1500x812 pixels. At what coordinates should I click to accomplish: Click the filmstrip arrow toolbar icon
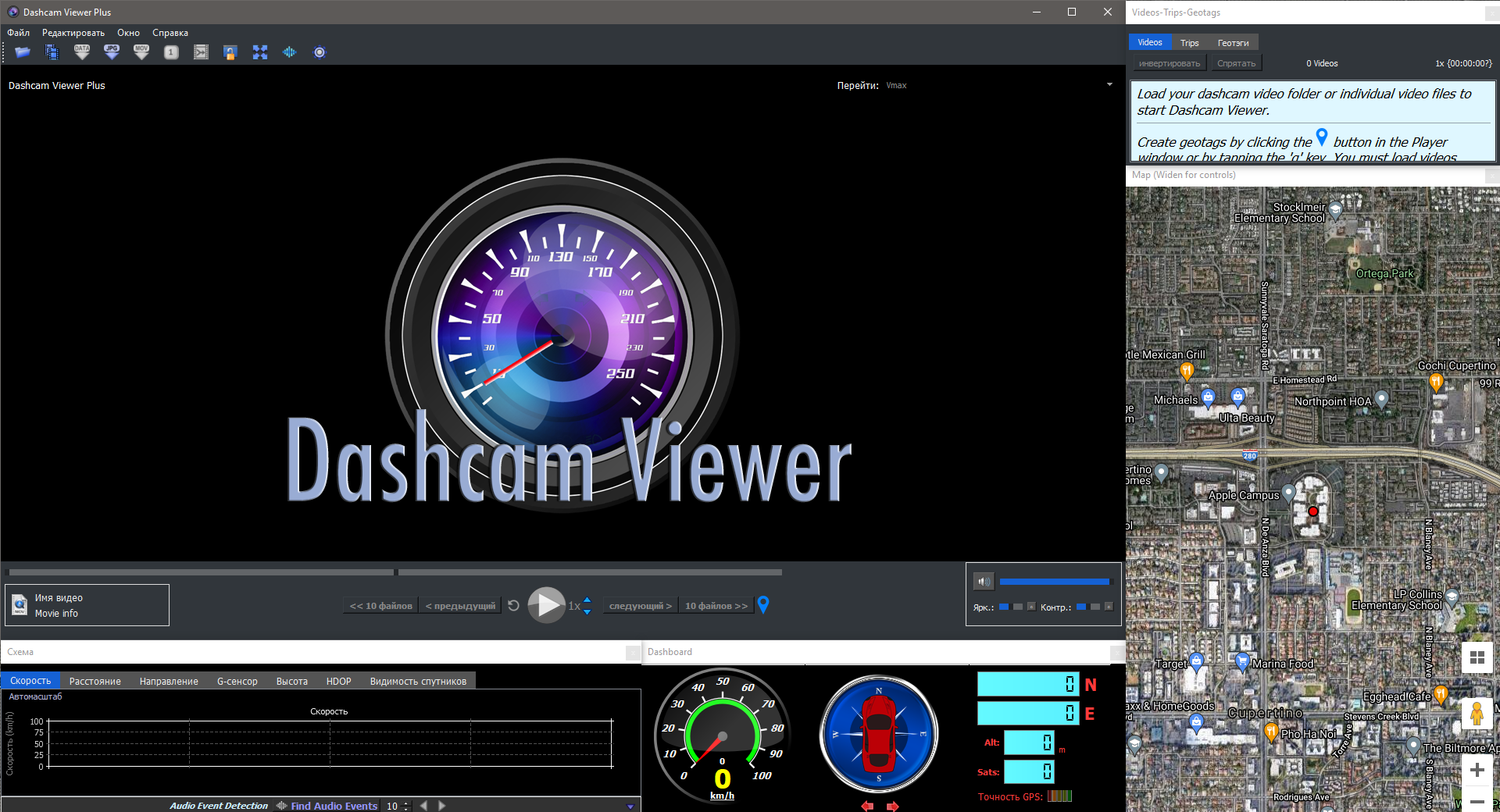click(201, 52)
